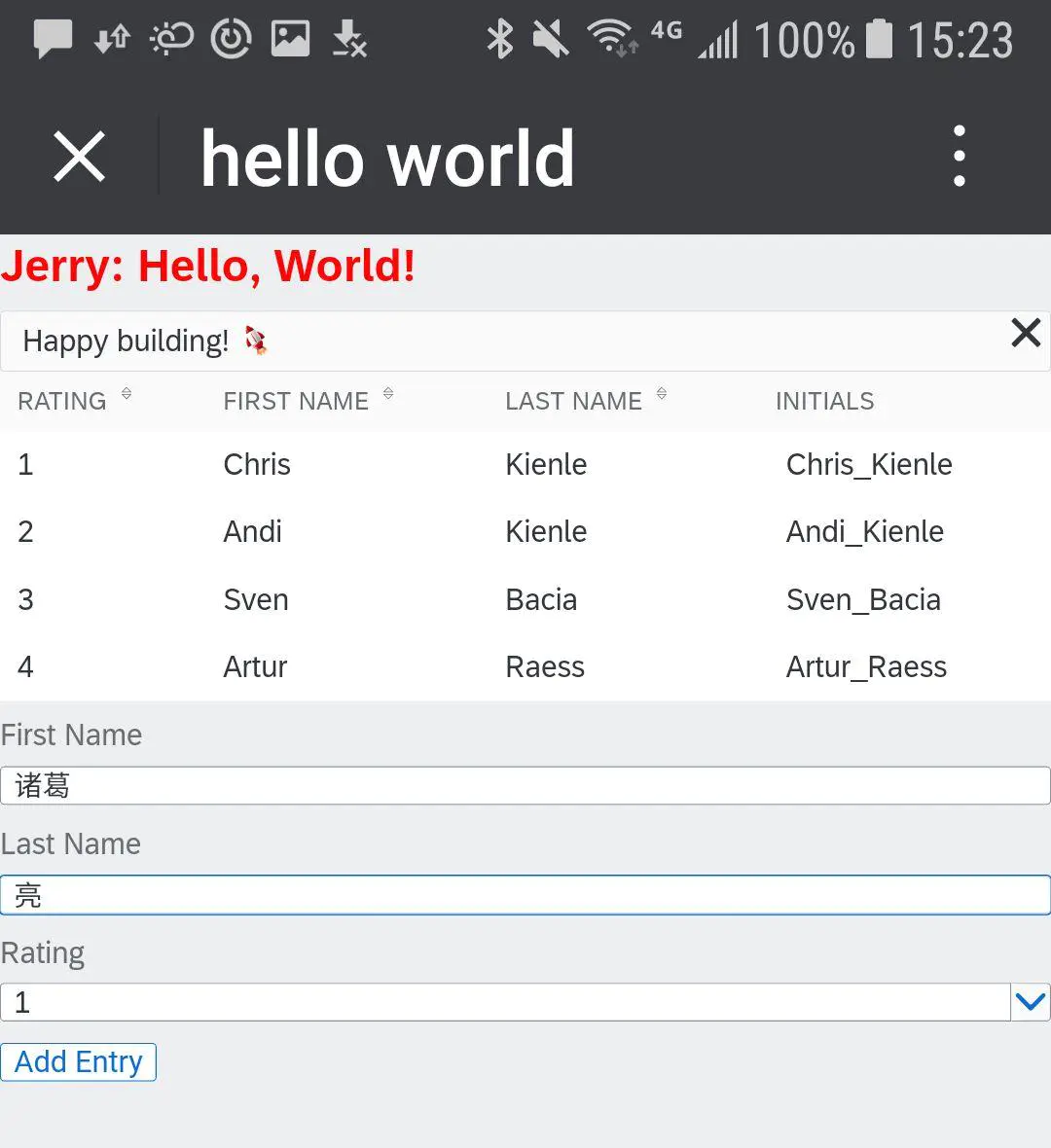
Task: Click the Last Name column sort icon
Action: pyautogui.click(x=662, y=394)
